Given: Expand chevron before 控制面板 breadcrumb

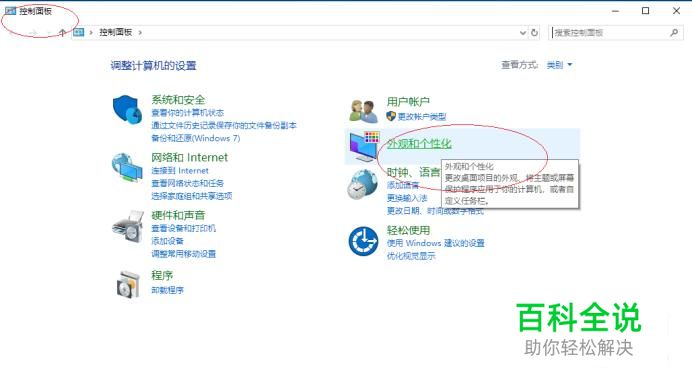Looking at the screenshot, I should click(x=91, y=32).
